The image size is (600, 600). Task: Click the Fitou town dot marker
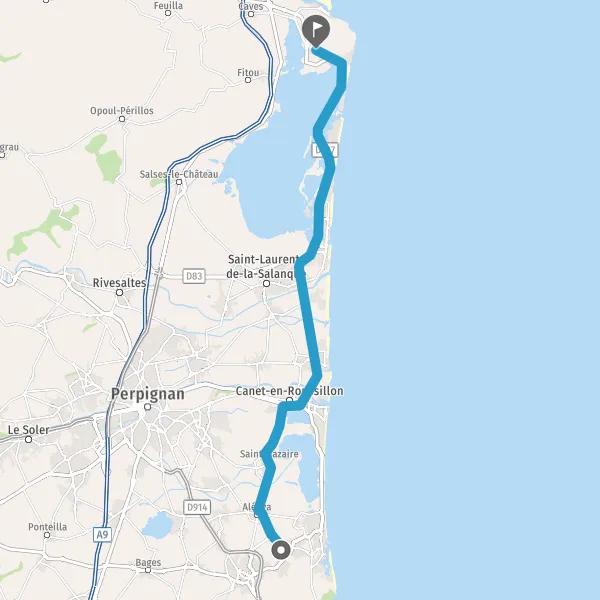click(x=248, y=80)
